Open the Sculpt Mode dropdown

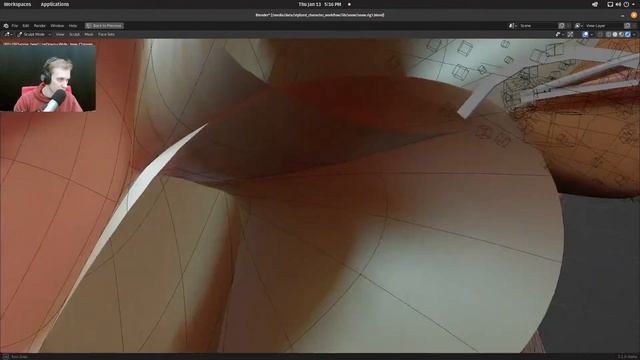click(x=34, y=34)
